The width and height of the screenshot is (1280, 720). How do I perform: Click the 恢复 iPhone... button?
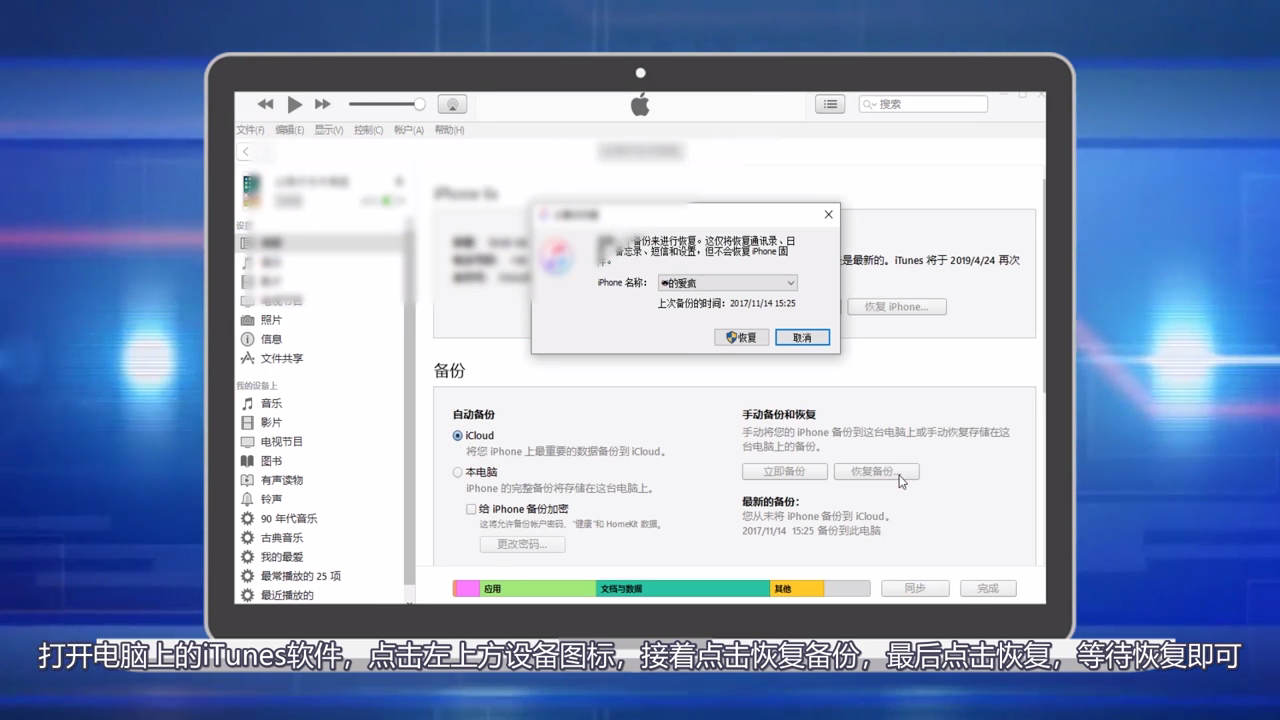(x=897, y=307)
